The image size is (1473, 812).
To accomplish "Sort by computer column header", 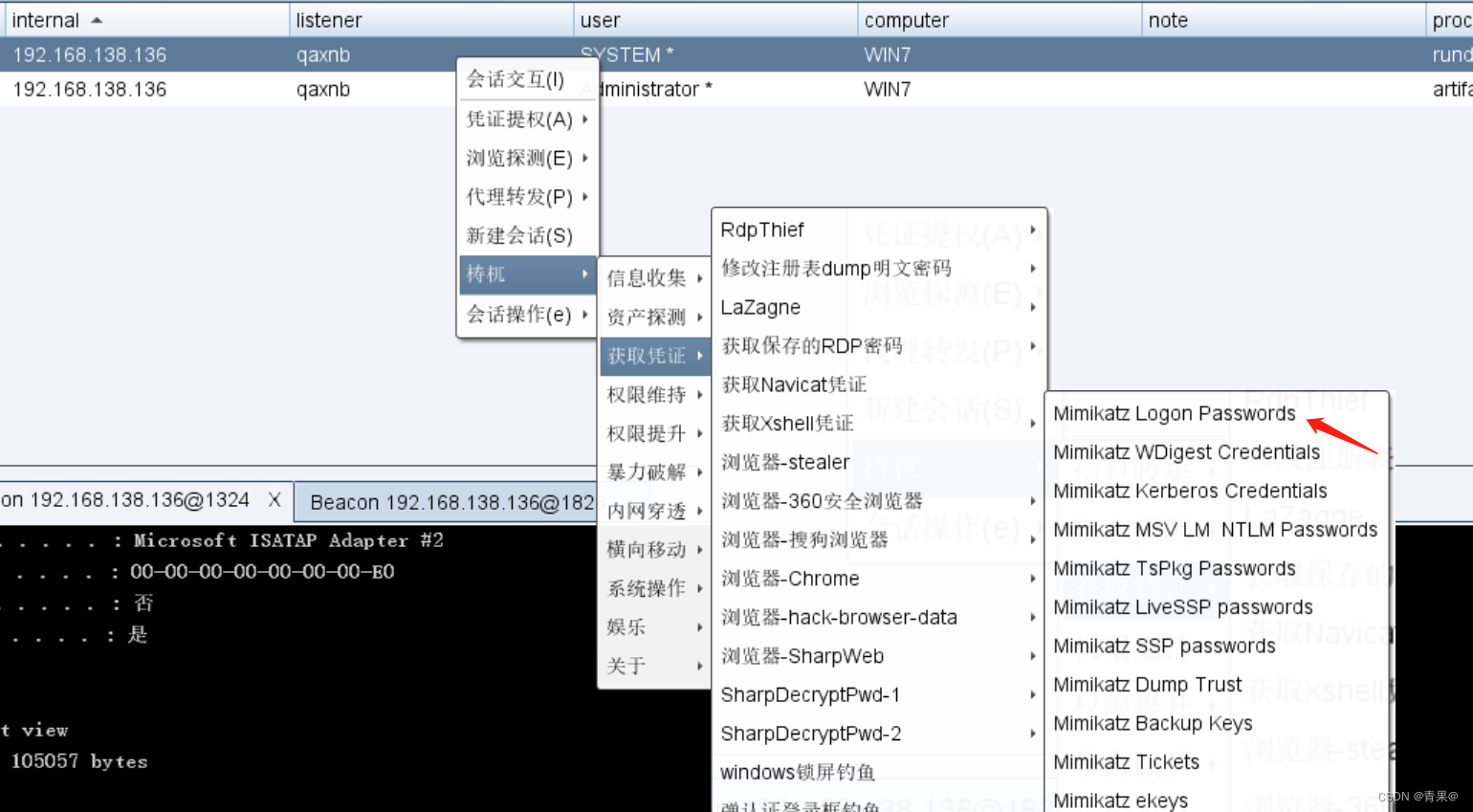I will pyautogui.click(x=999, y=20).
